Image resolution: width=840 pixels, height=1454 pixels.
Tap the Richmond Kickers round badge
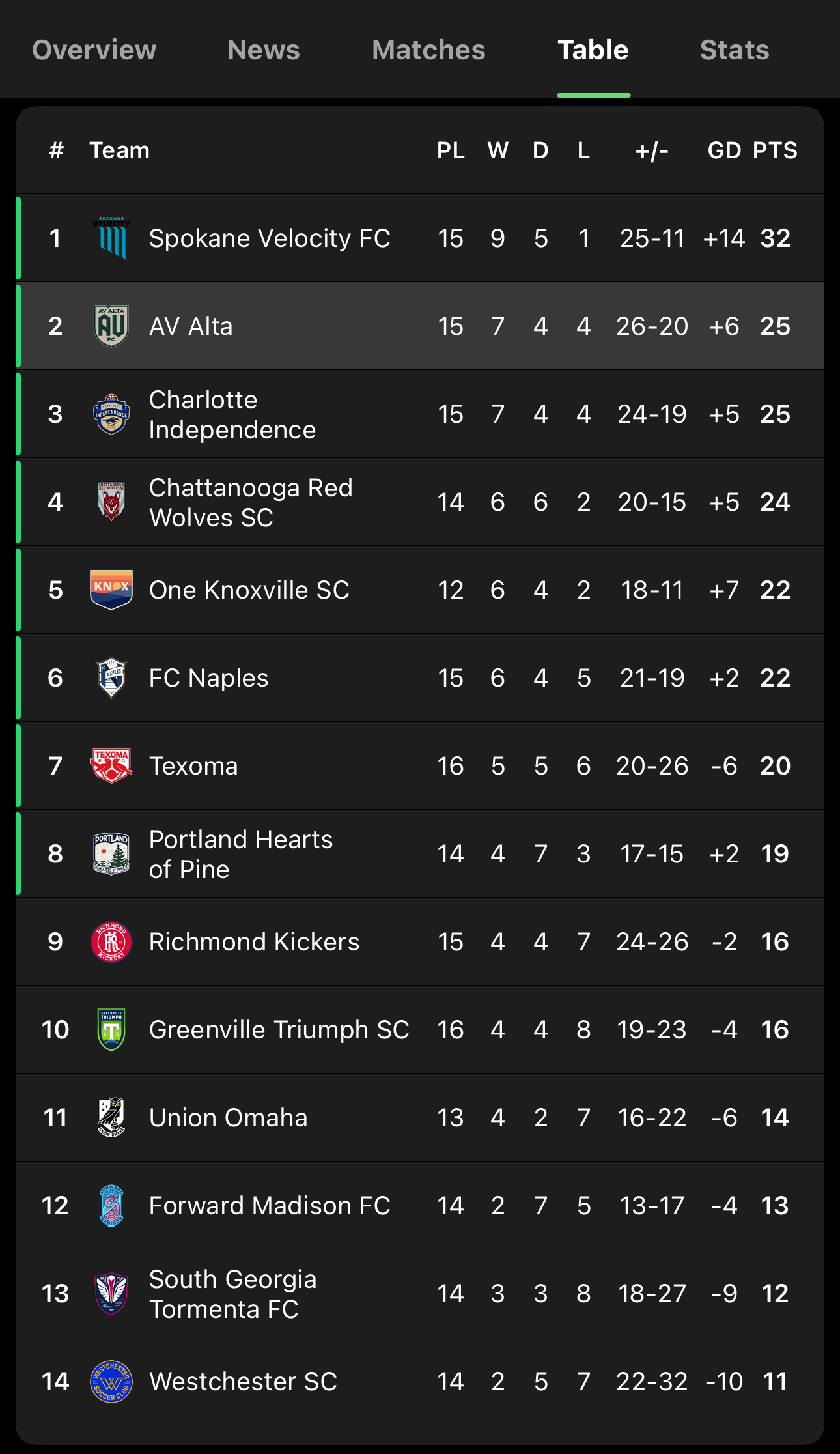[x=111, y=942]
